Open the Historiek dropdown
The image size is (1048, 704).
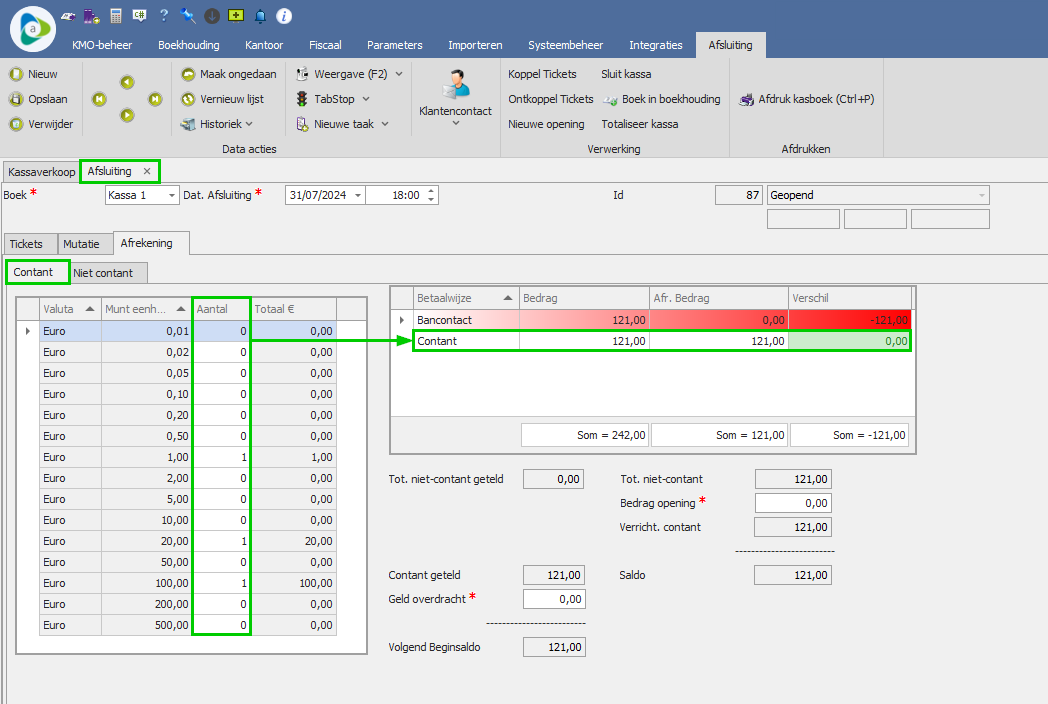pos(217,124)
